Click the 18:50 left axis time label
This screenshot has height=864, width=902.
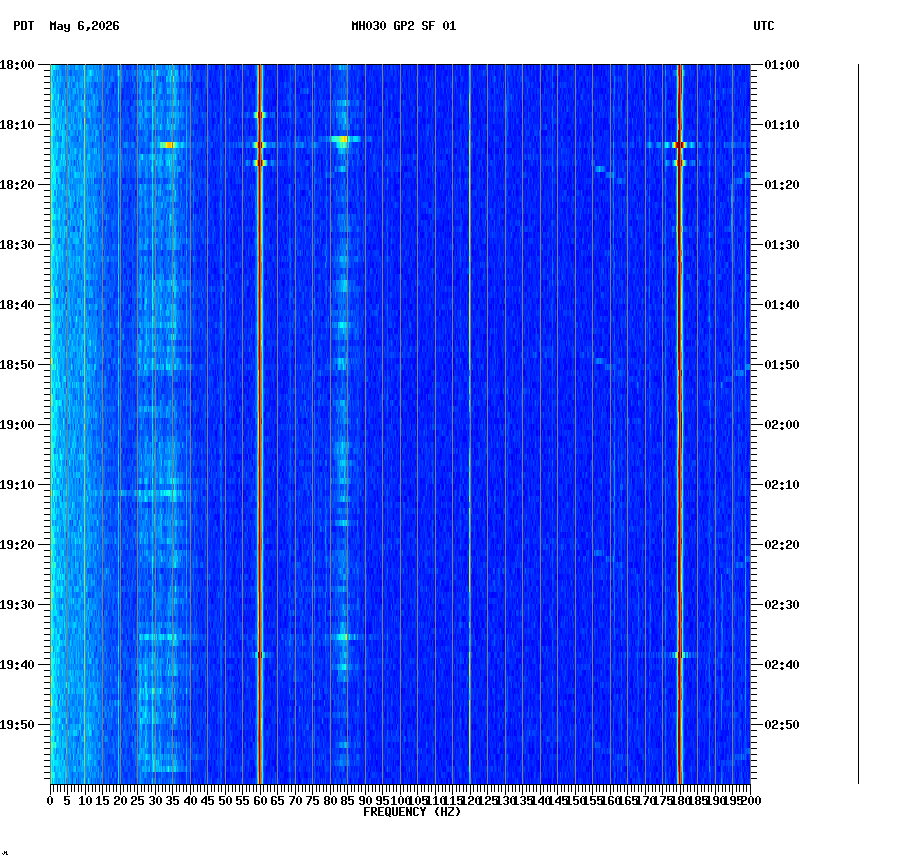17,365
